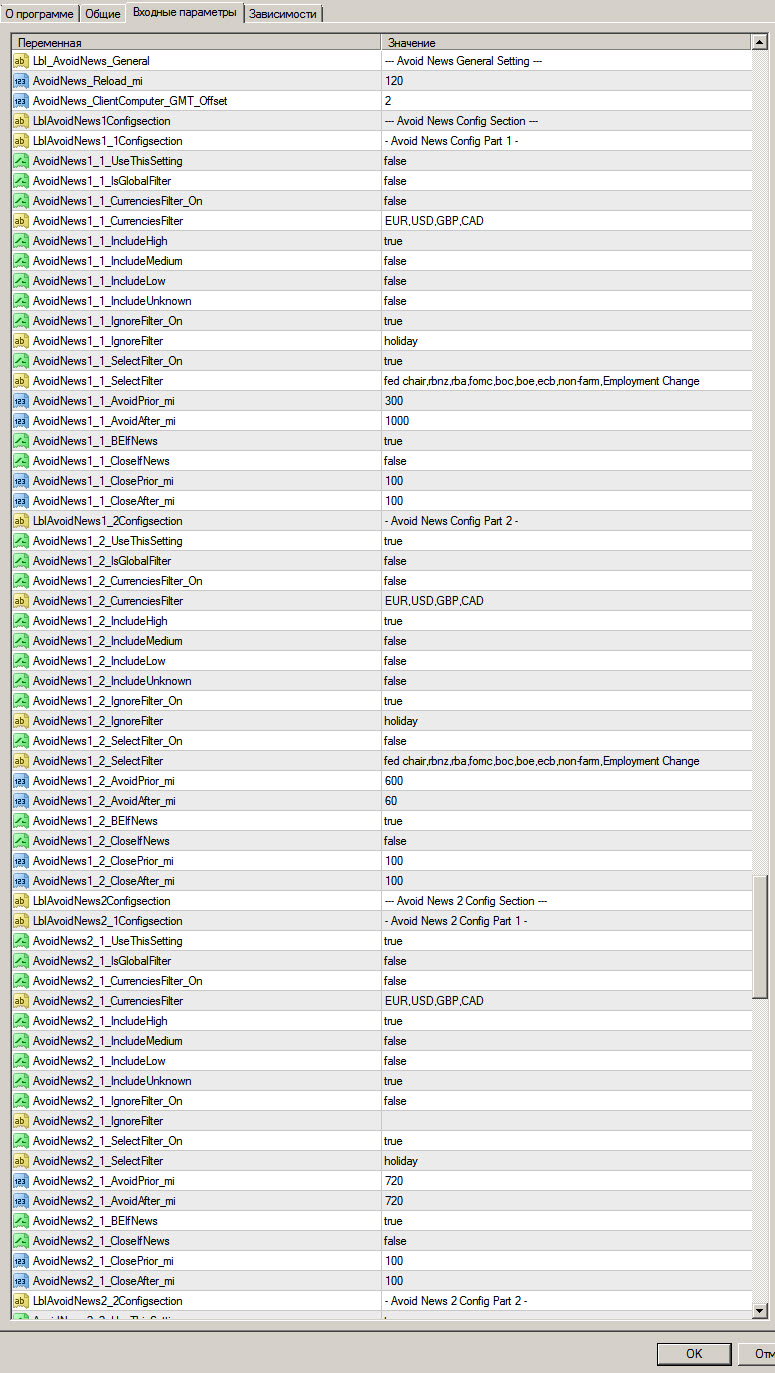Click the bool icon of AvoidNews1_2_IncludeLow
The image size is (775, 1373).
point(21,661)
